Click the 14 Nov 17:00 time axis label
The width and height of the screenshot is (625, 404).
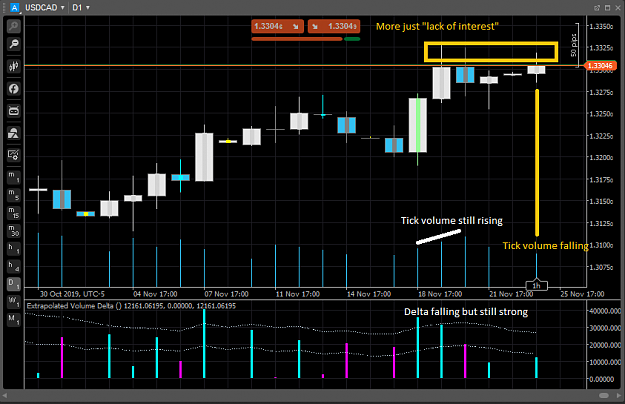[x=369, y=294]
